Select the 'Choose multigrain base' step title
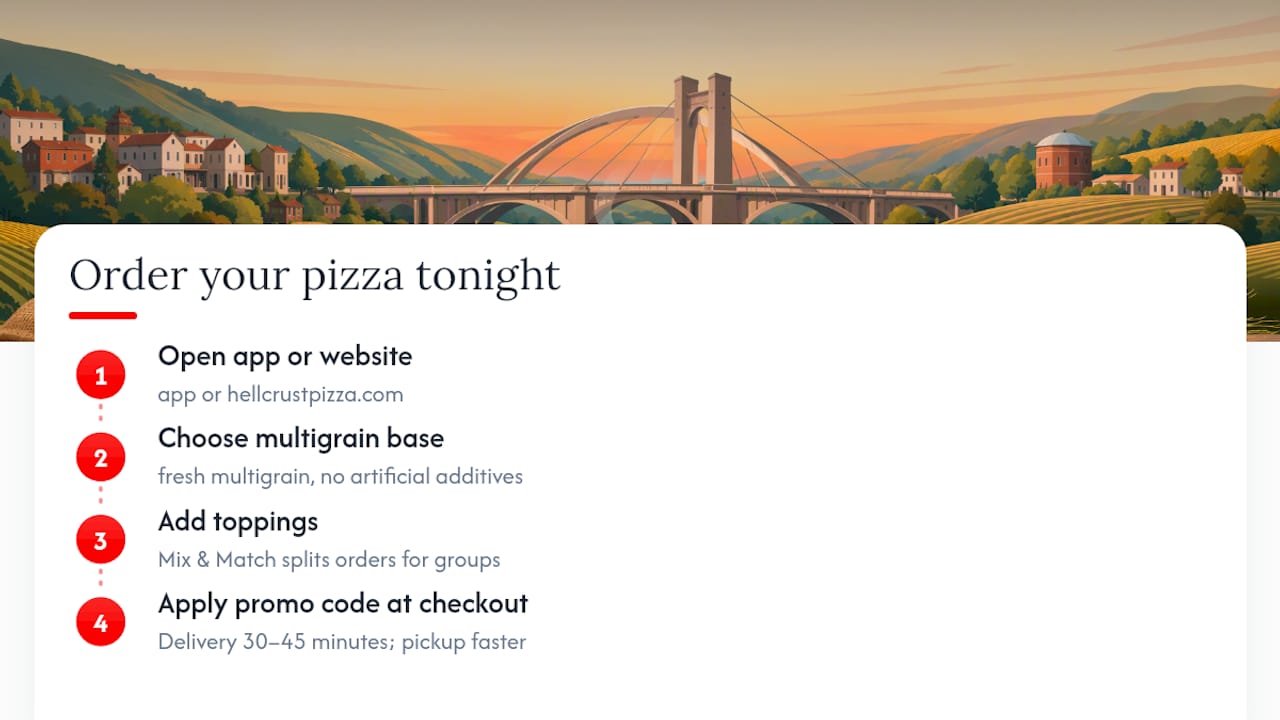Image resolution: width=1280 pixels, height=720 pixels. [x=301, y=438]
